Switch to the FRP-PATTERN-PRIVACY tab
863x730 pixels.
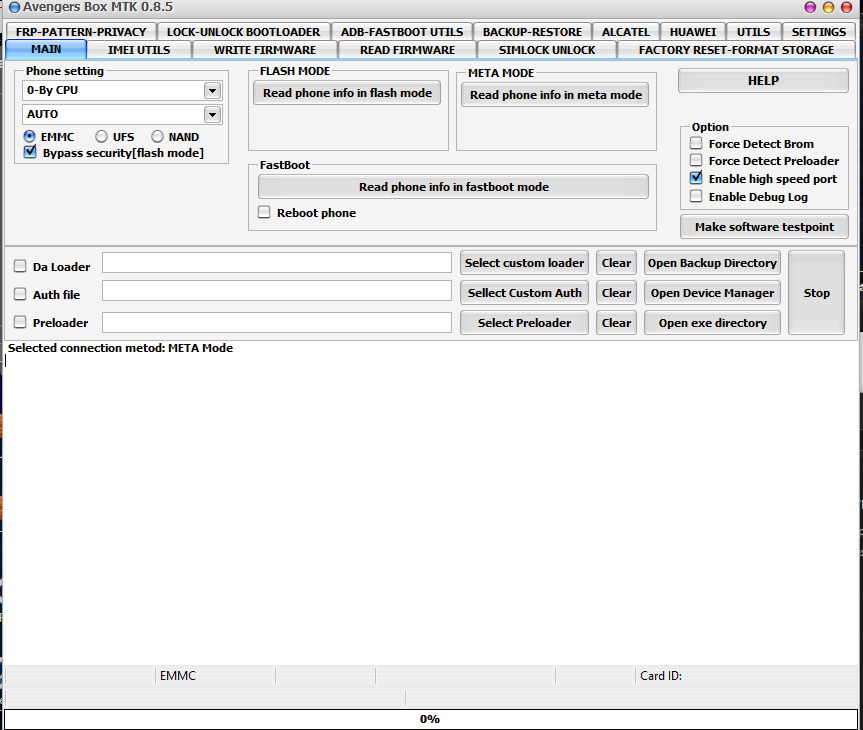pyautogui.click(x=81, y=31)
